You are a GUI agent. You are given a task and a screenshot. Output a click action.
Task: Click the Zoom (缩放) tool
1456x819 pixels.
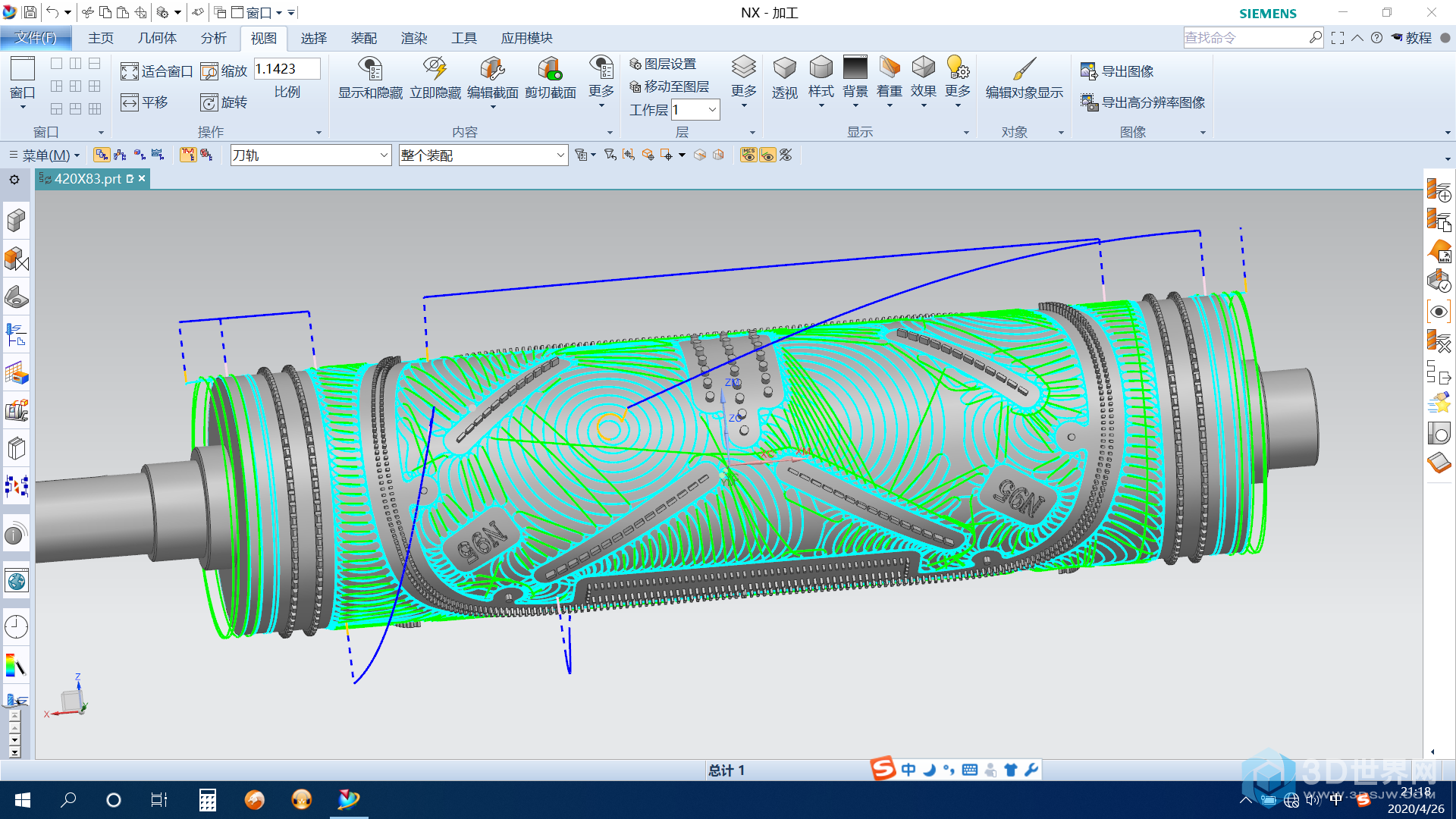224,71
